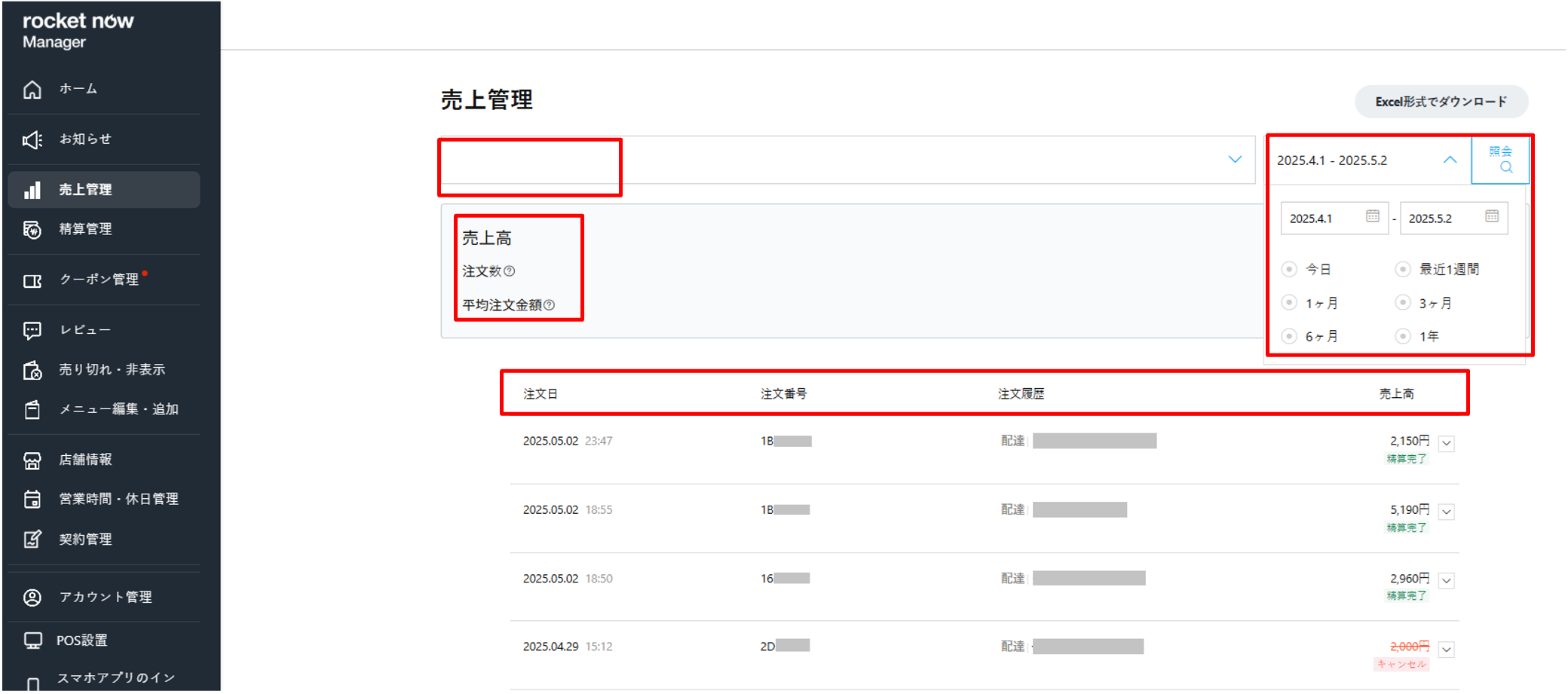Click the calendar icon for 営業時間・休日管理
This screenshot has height=694, width=1568.
click(x=32, y=500)
